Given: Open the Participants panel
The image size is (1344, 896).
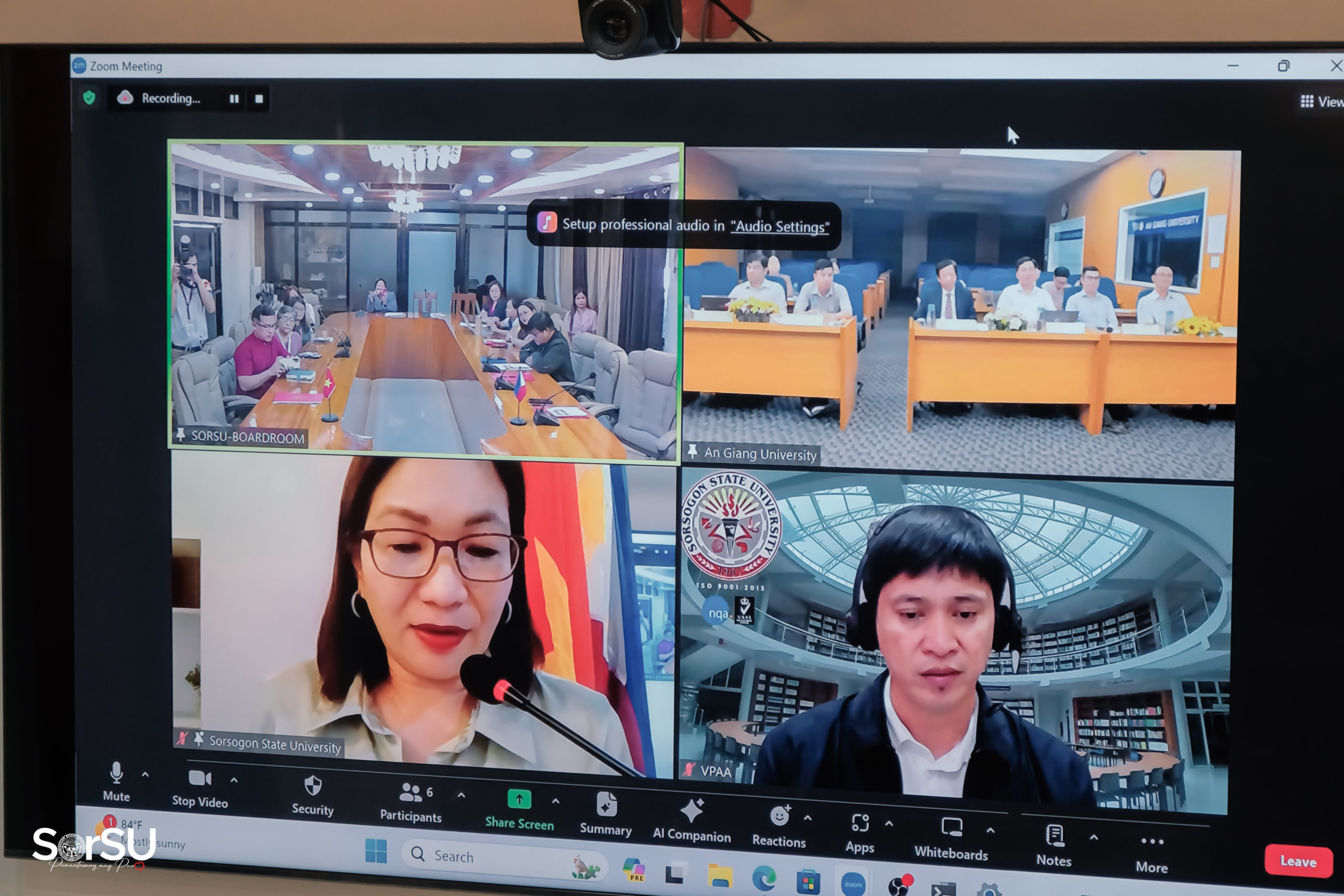Looking at the screenshot, I should (411, 793).
